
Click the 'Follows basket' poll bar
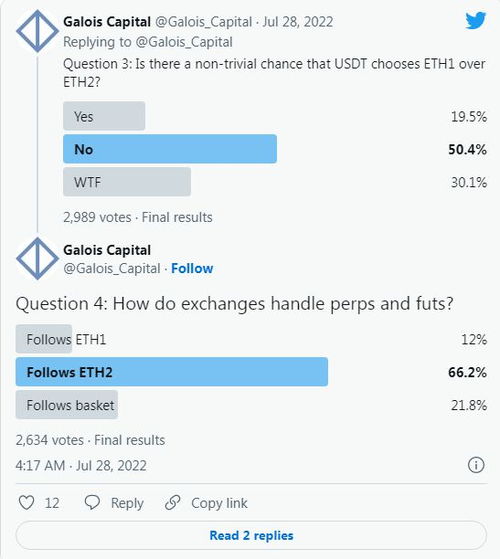coord(67,405)
